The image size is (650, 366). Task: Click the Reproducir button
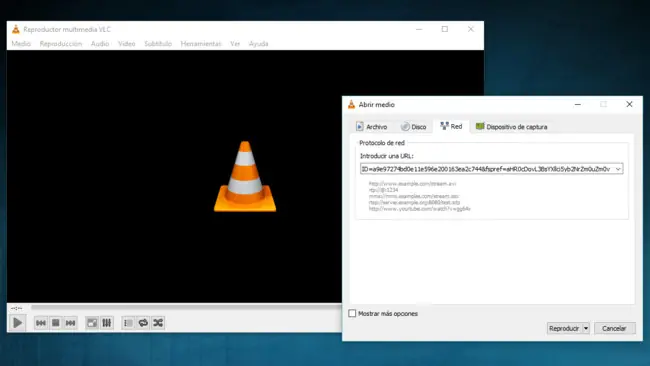pos(564,328)
